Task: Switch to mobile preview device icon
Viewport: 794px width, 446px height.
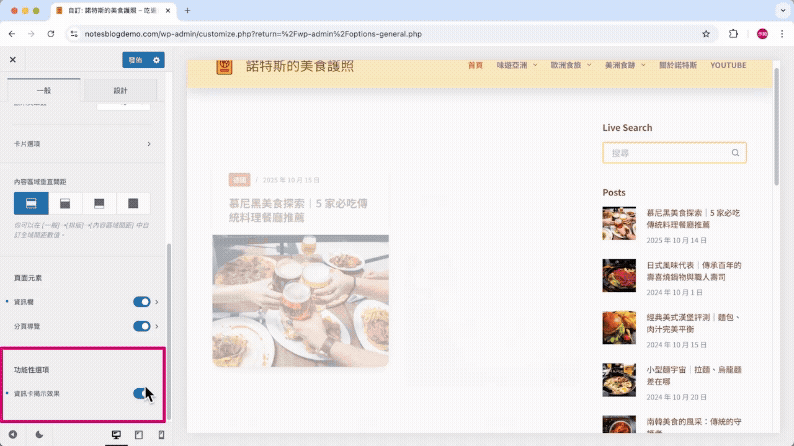Action: coord(161,435)
